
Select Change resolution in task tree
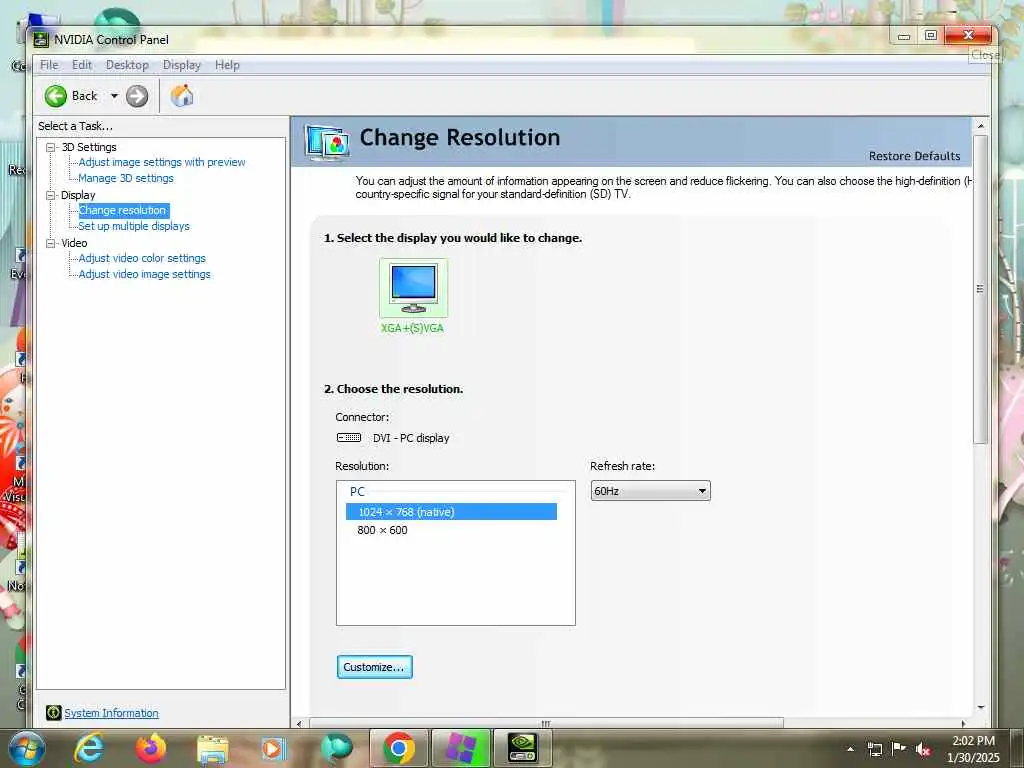(123, 210)
